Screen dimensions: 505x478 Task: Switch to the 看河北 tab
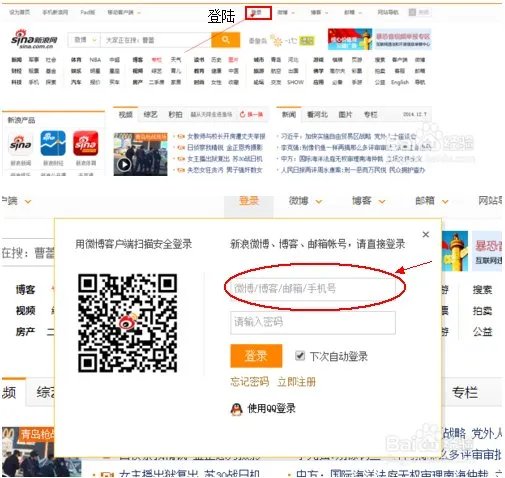point(317,115)
